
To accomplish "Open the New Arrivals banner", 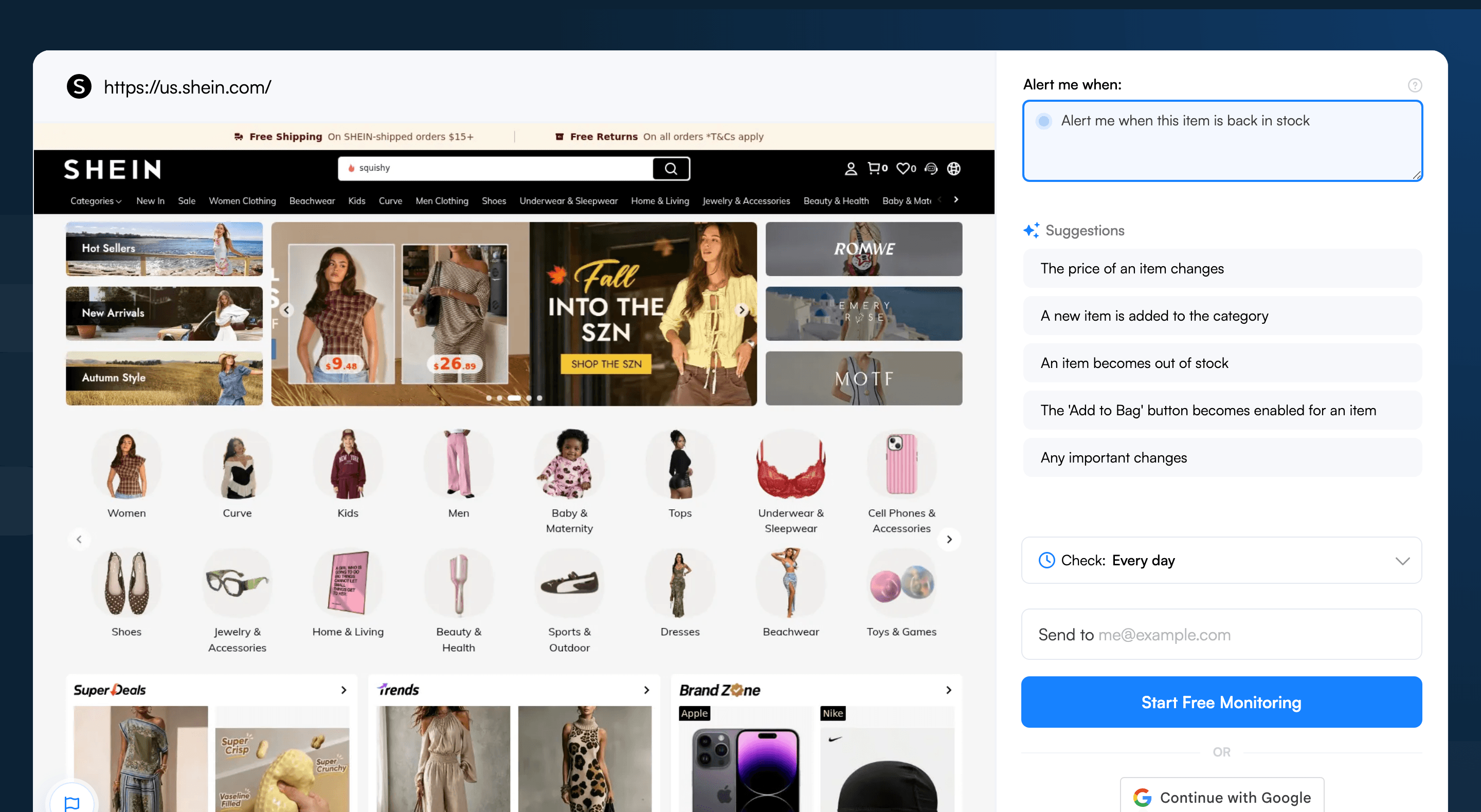I will click(x=164, y=313).
